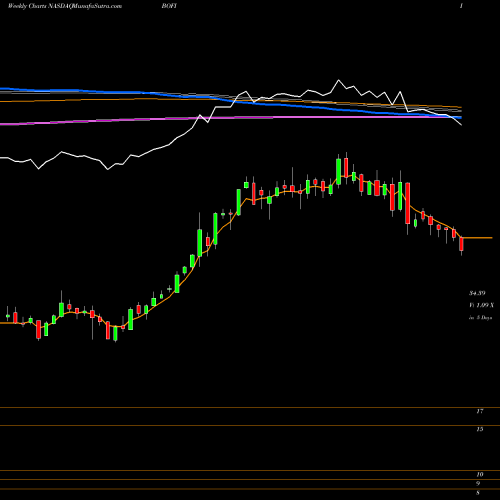The height and width of the screenshot is (500, 500).
Task: Click the final red candlestick of the chart
Action: pyautogui.click(x=461, y=244)
